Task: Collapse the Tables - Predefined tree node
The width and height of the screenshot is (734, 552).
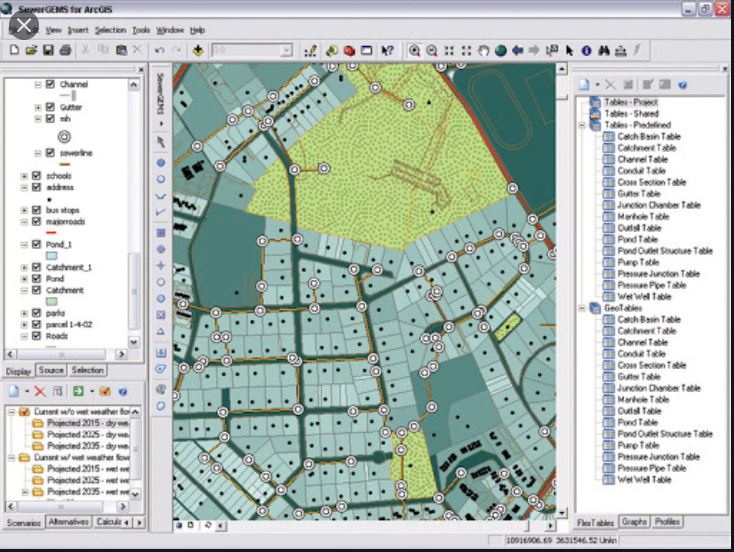Action: [582, 125]
